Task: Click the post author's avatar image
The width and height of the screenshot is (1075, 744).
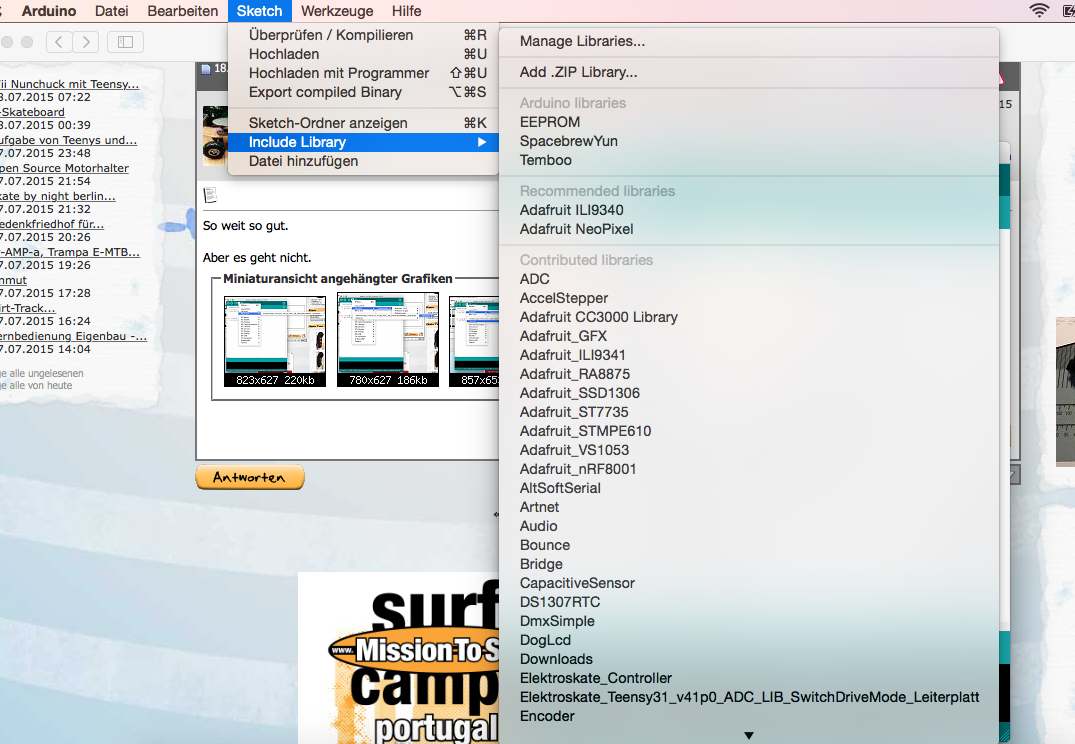Action: (x=215, y=136)
